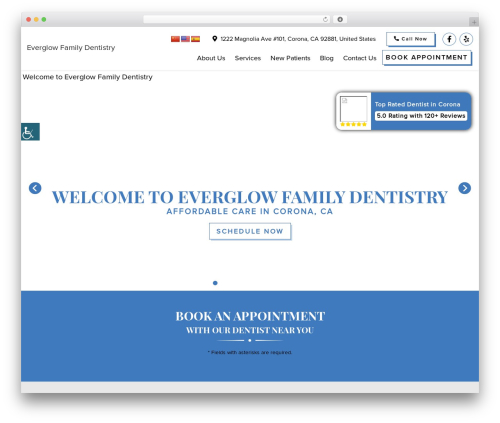The height and width of the screenshot is (423, 500).
Task: Select the slider pagination dot
Action: pos(215,283)
